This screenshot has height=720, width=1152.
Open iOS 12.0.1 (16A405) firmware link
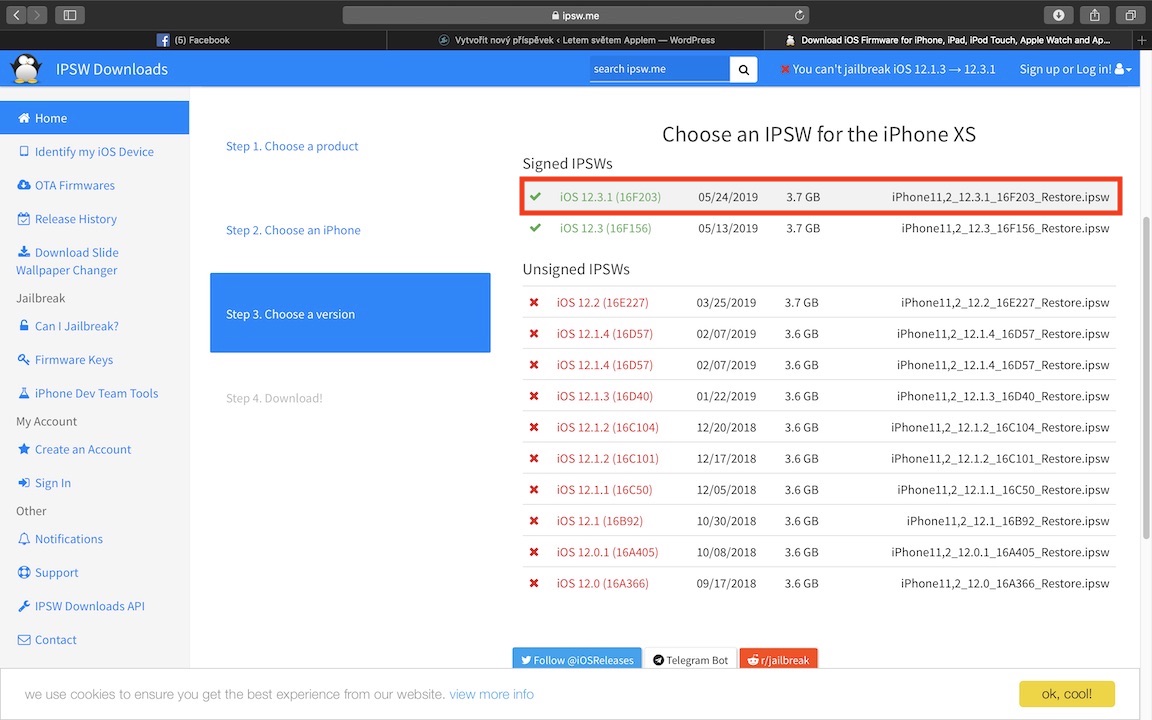(608, 552)
